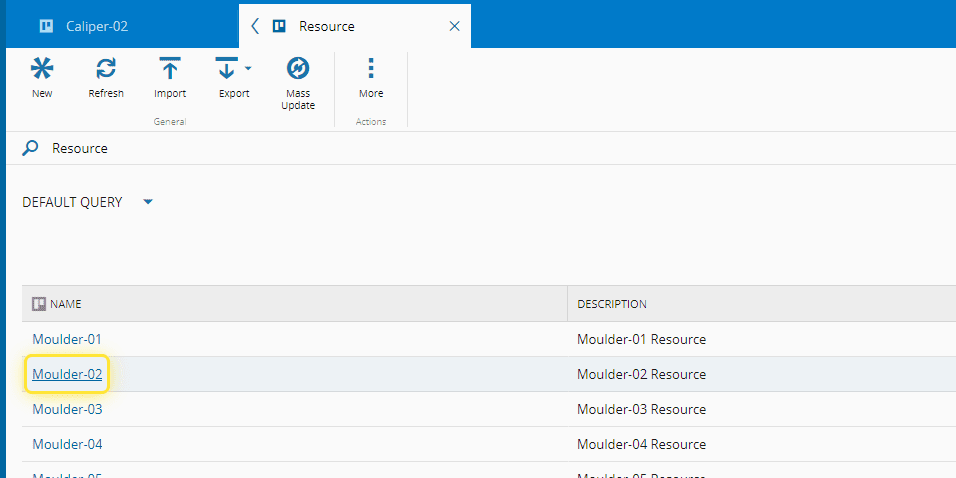
Task: Refresh the resource list
Action: tap(106, 69)
